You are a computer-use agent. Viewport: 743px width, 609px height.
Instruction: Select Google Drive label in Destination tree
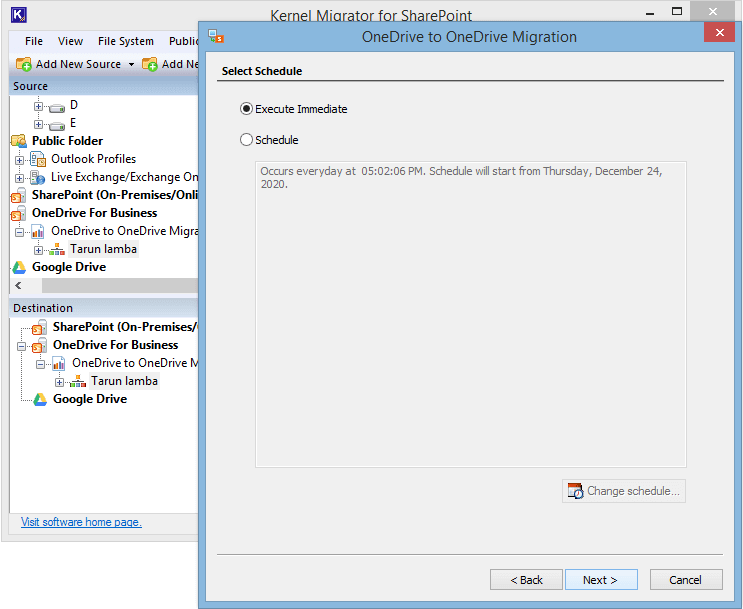click(x=90, y=399)
